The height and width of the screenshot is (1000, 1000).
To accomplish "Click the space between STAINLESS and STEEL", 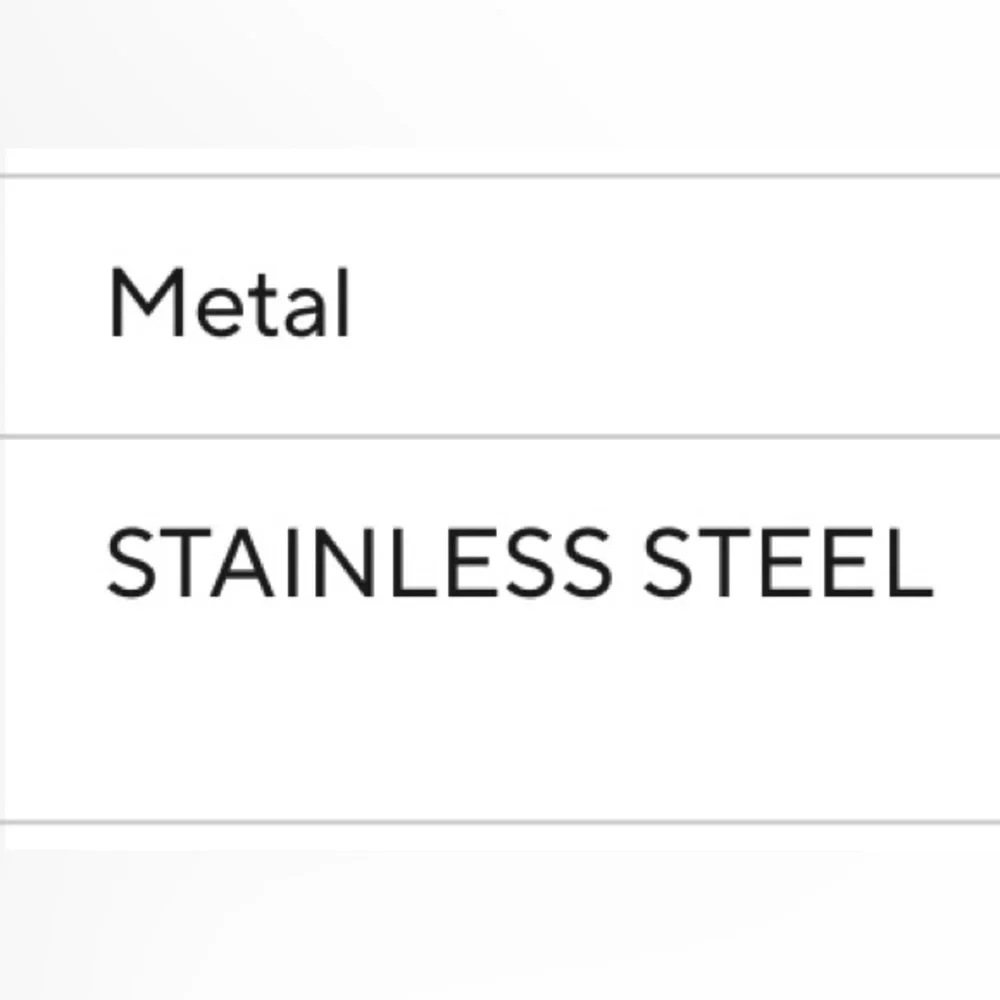I will pyautogui.click(x=625, y=564).
